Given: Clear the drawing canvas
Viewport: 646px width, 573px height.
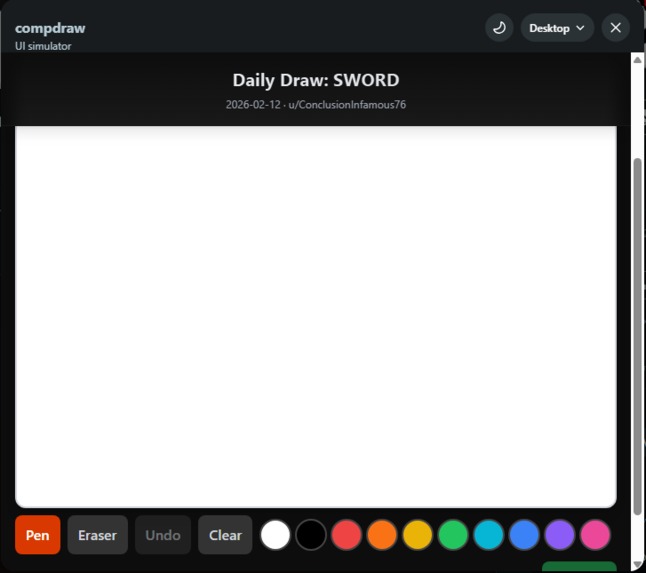Looking at the screenshot, I should pos(225,535).
